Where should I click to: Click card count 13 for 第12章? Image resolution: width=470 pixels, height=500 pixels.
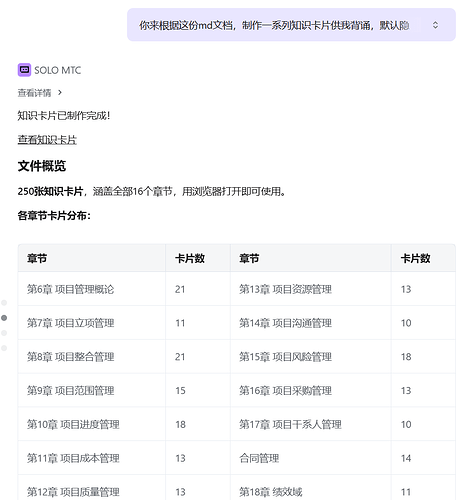(x=180, y=492)
